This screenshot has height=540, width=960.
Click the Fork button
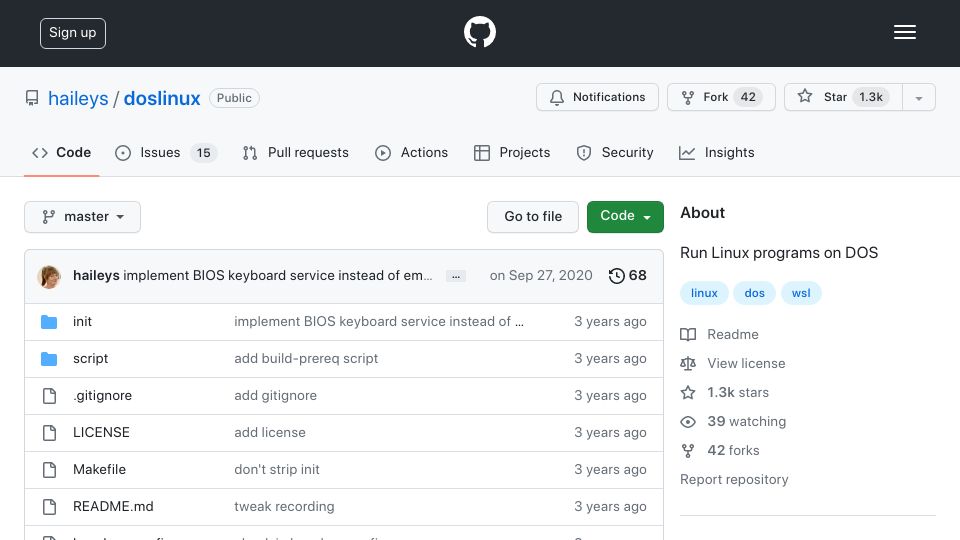pyautogui.click(x=721, y=97)
